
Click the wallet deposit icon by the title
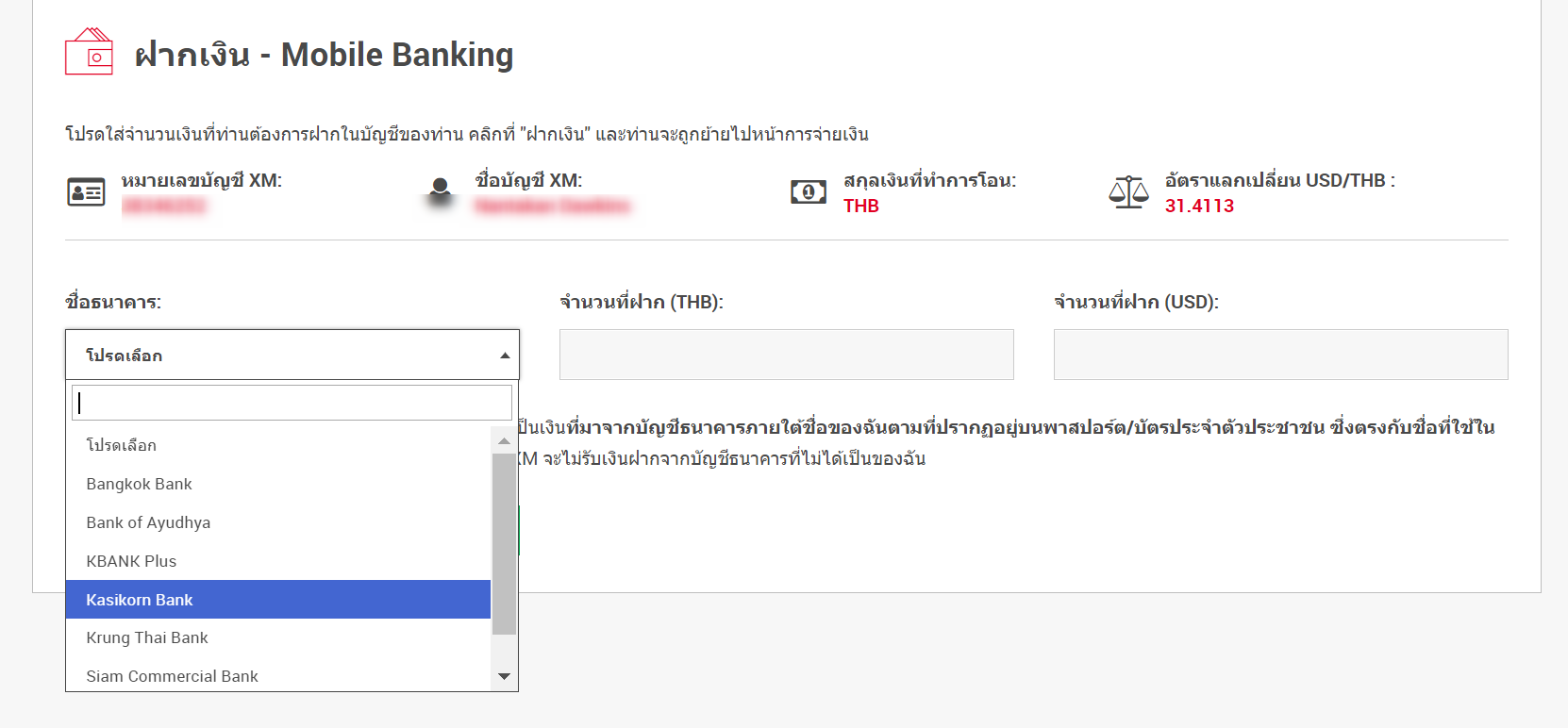pyautogui.click(x=89, y=51)
